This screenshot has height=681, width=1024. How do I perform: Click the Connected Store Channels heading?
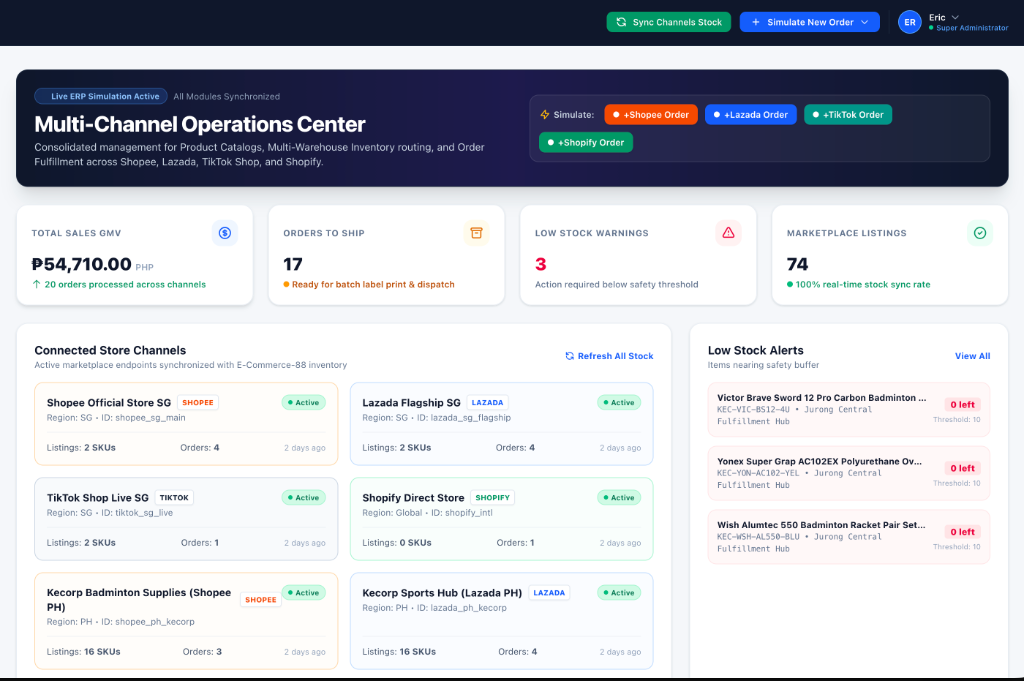110,351
